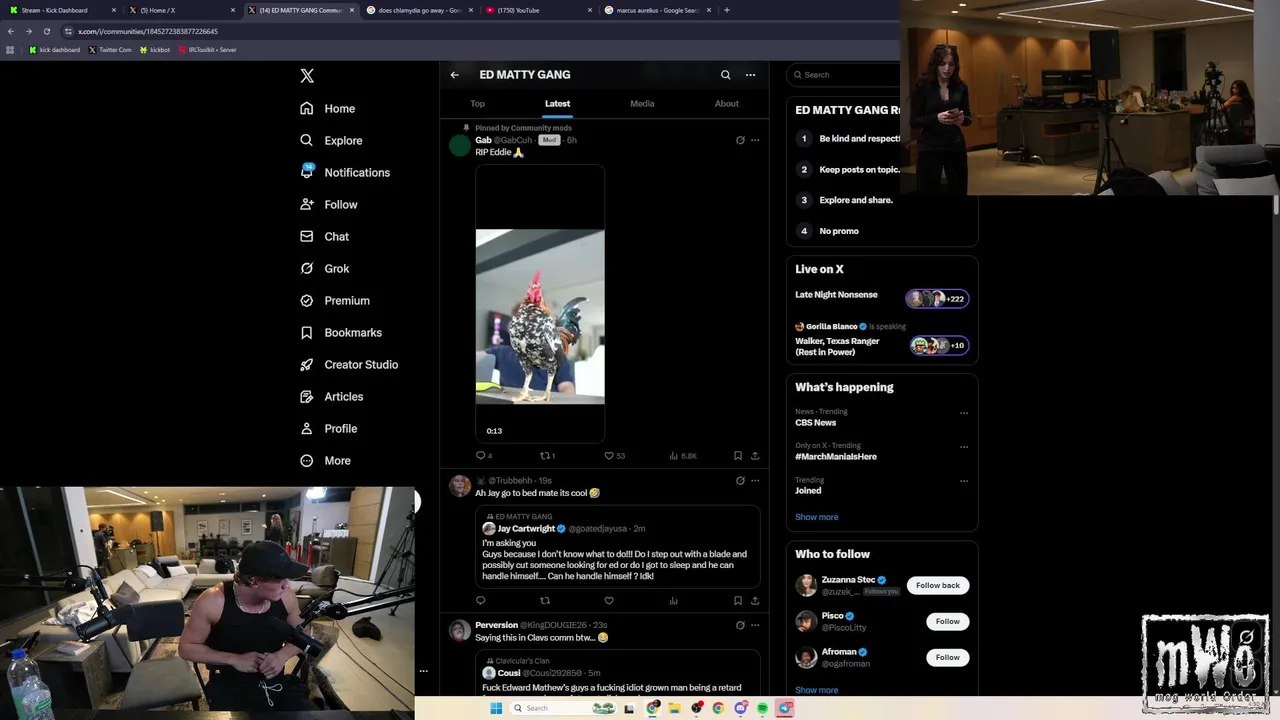Image resolution: width=1280 pixels, height=720 pixels.
Task: Open more options on Gab's pinned post
Action: coord(755,140)
